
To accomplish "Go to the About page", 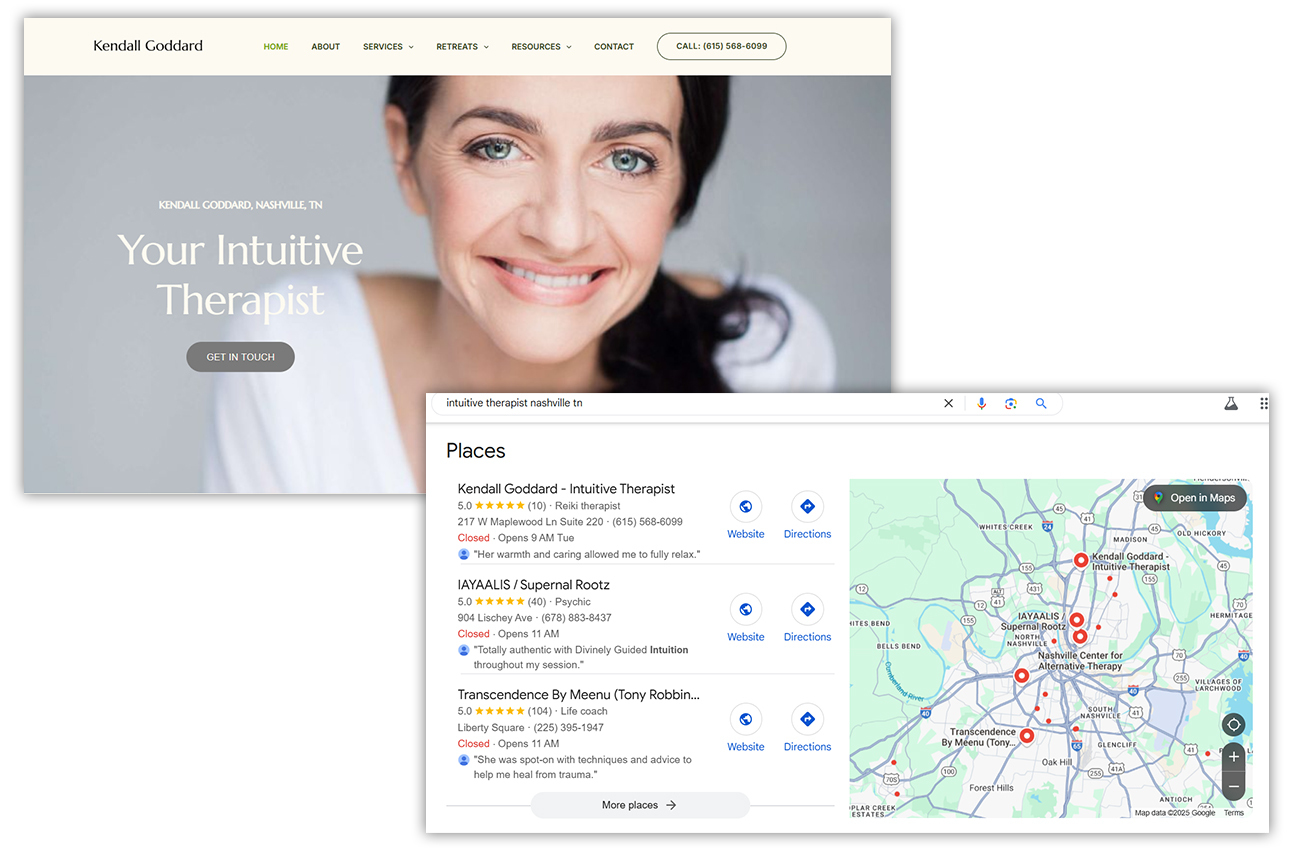I will 325,47.
